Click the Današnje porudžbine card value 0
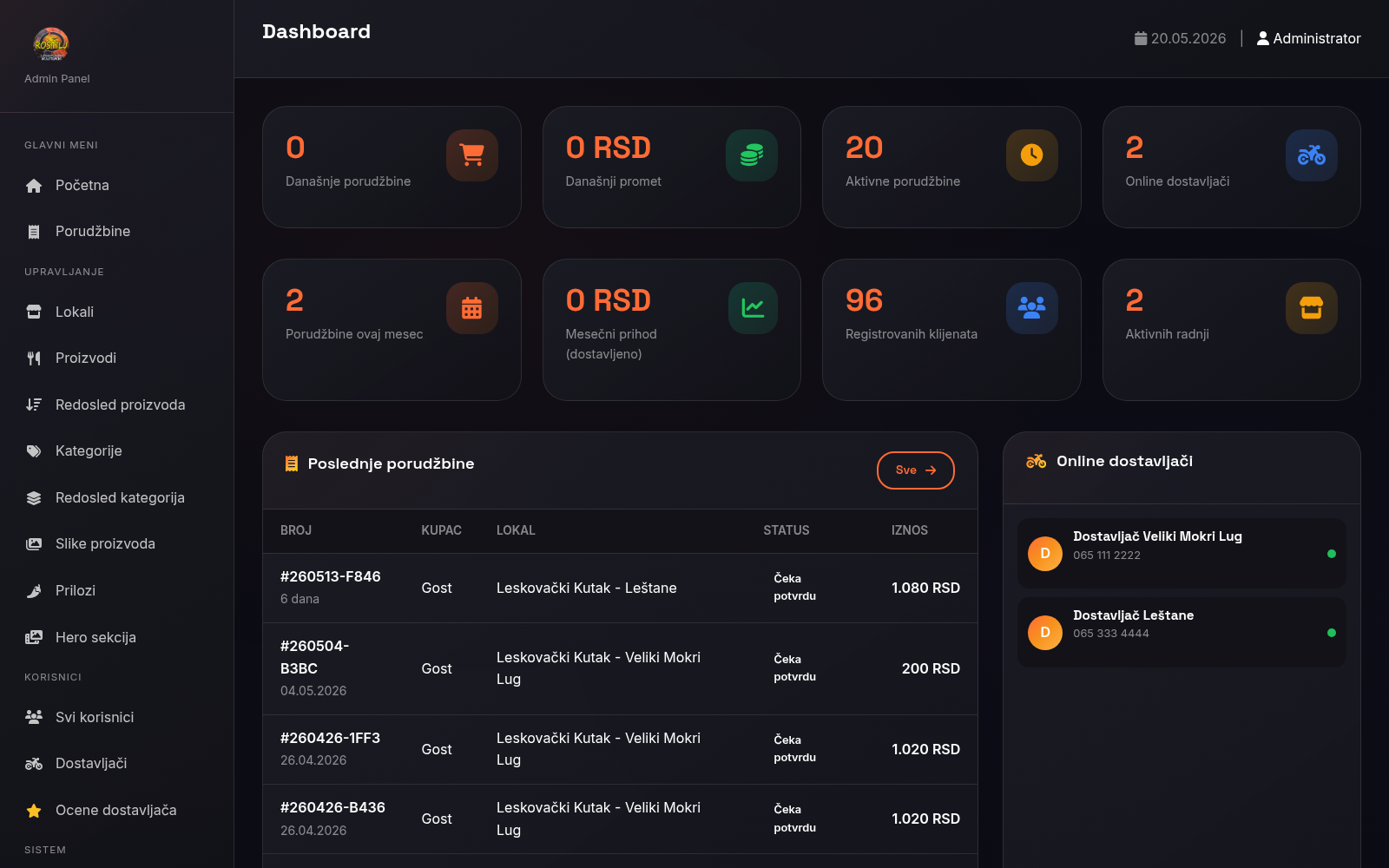The width and height of the screenshot is (1389, 868). (295, 148)
